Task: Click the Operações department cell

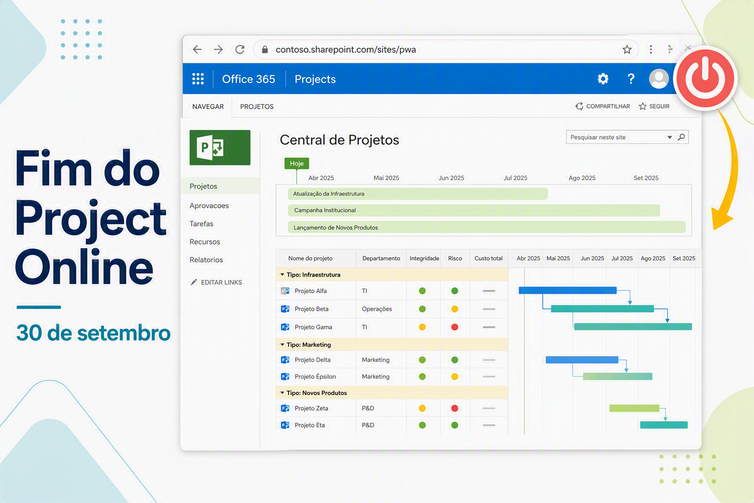Action: 377,309
